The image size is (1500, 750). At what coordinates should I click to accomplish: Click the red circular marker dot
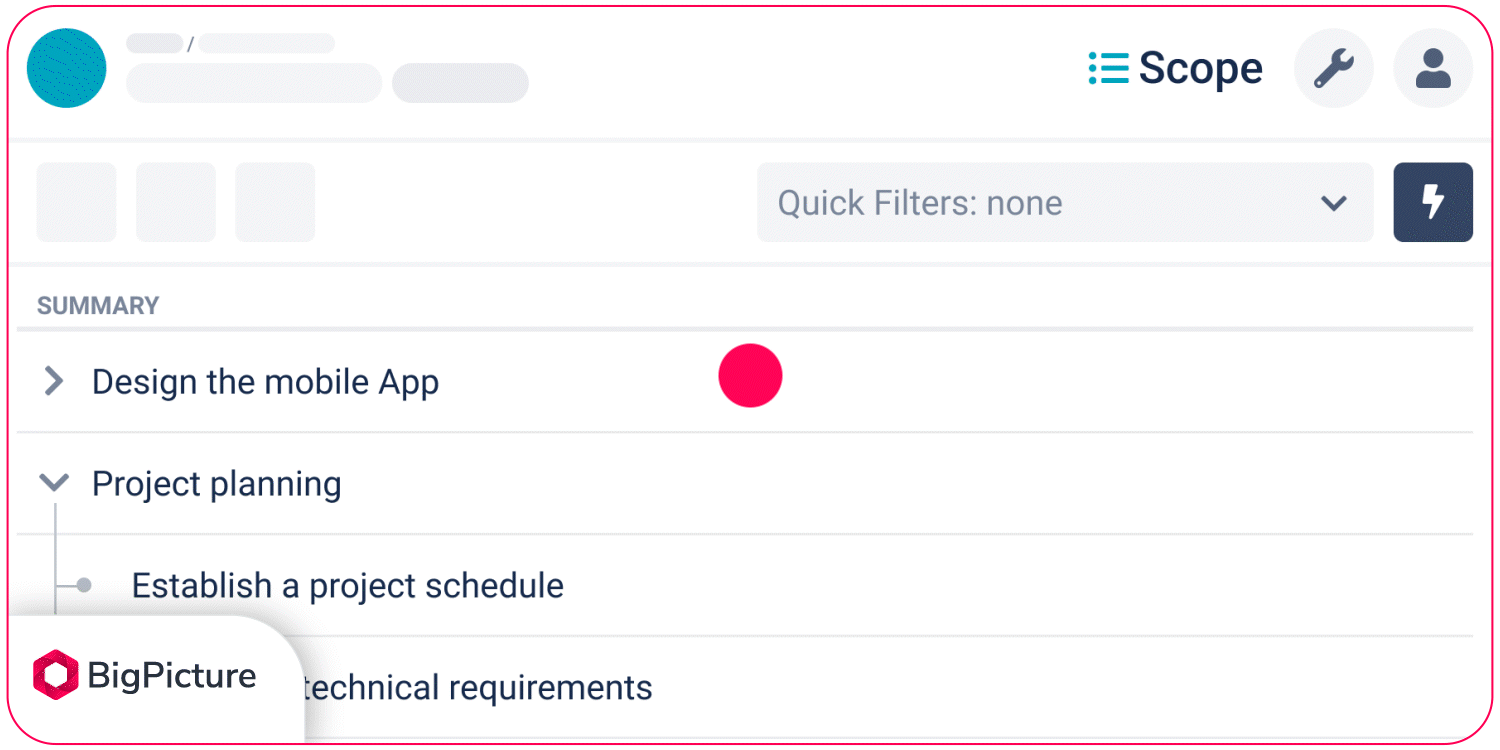click(x=750, y=376)
